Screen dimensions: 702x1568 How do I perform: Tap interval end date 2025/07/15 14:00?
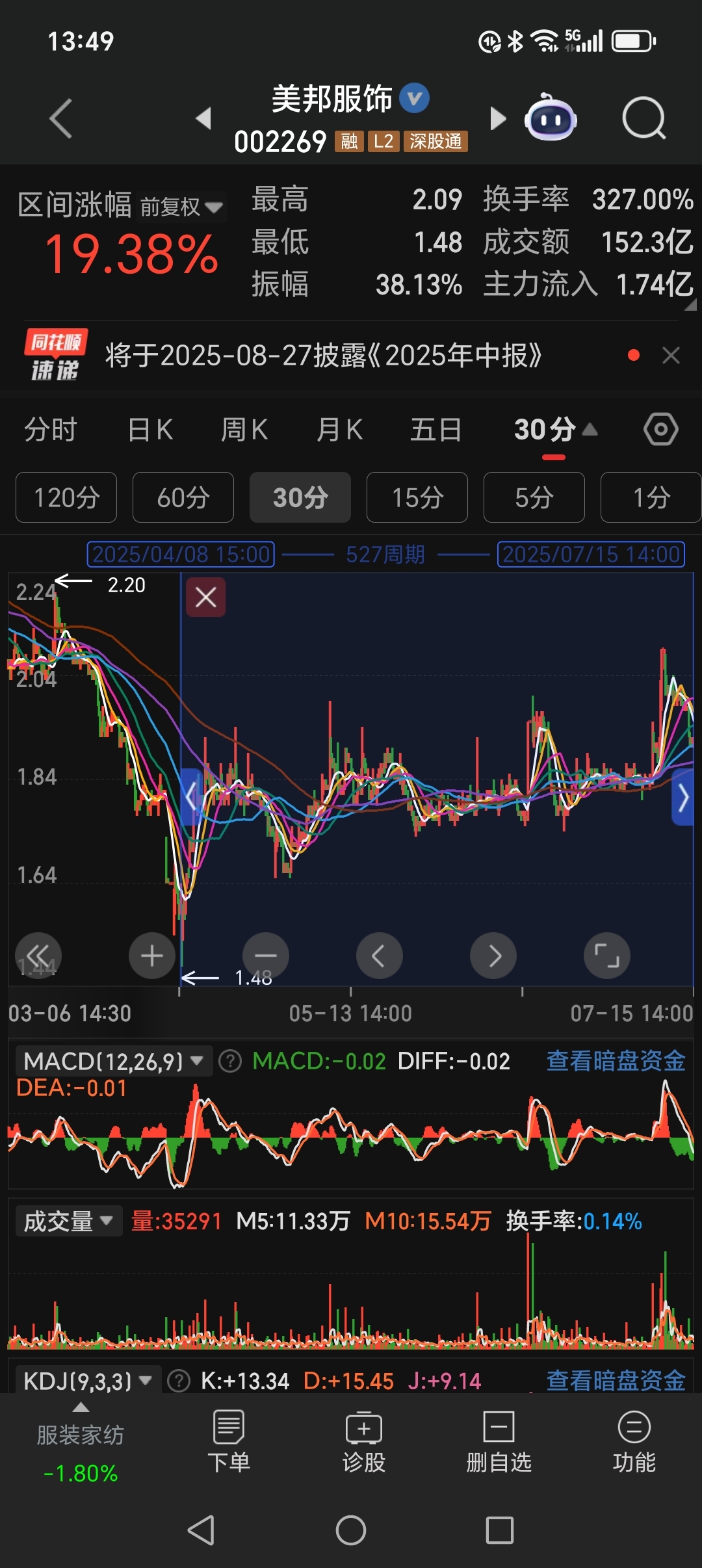(x=591, y=555)
